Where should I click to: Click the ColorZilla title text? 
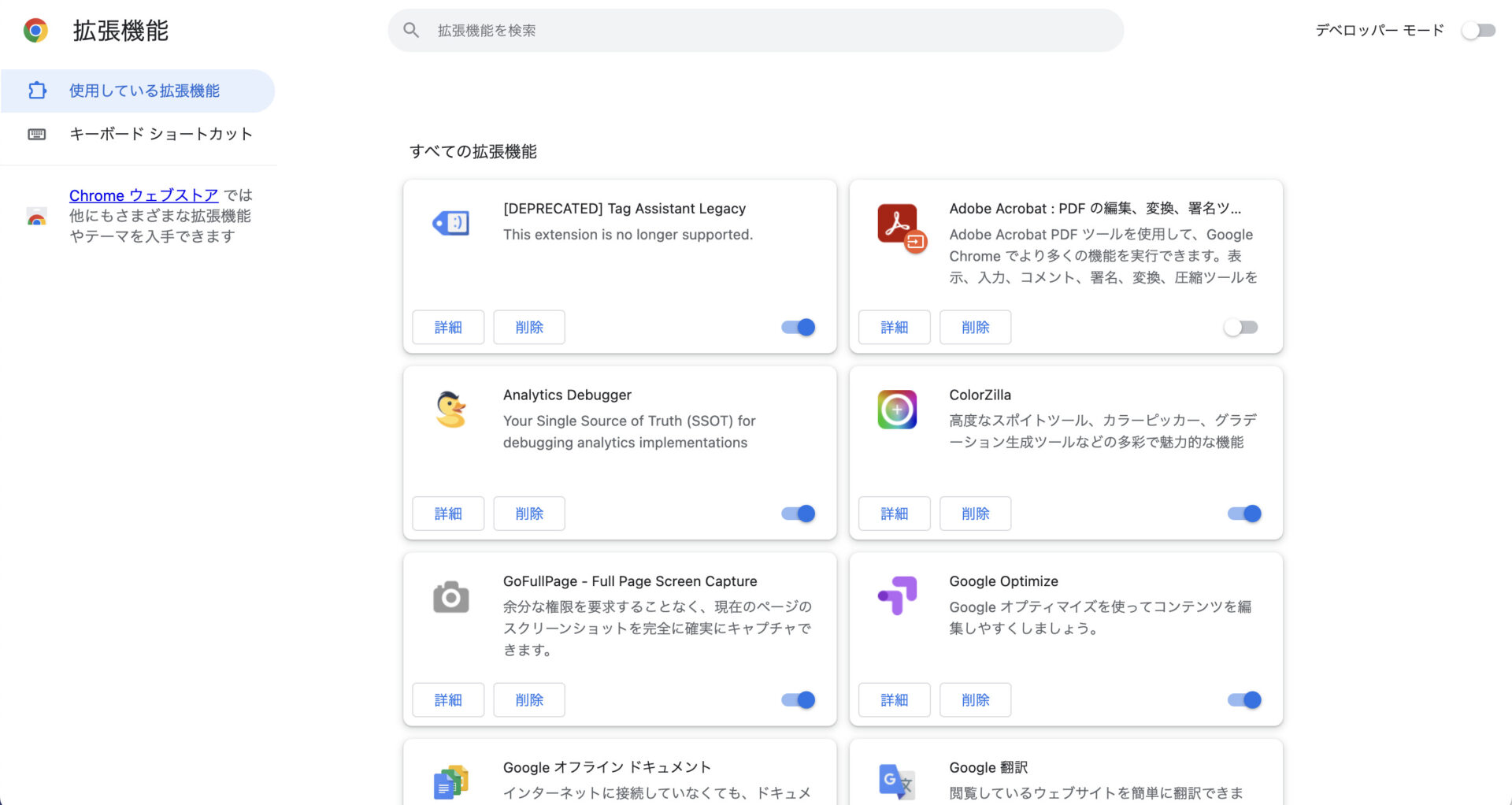pos(980,395)
